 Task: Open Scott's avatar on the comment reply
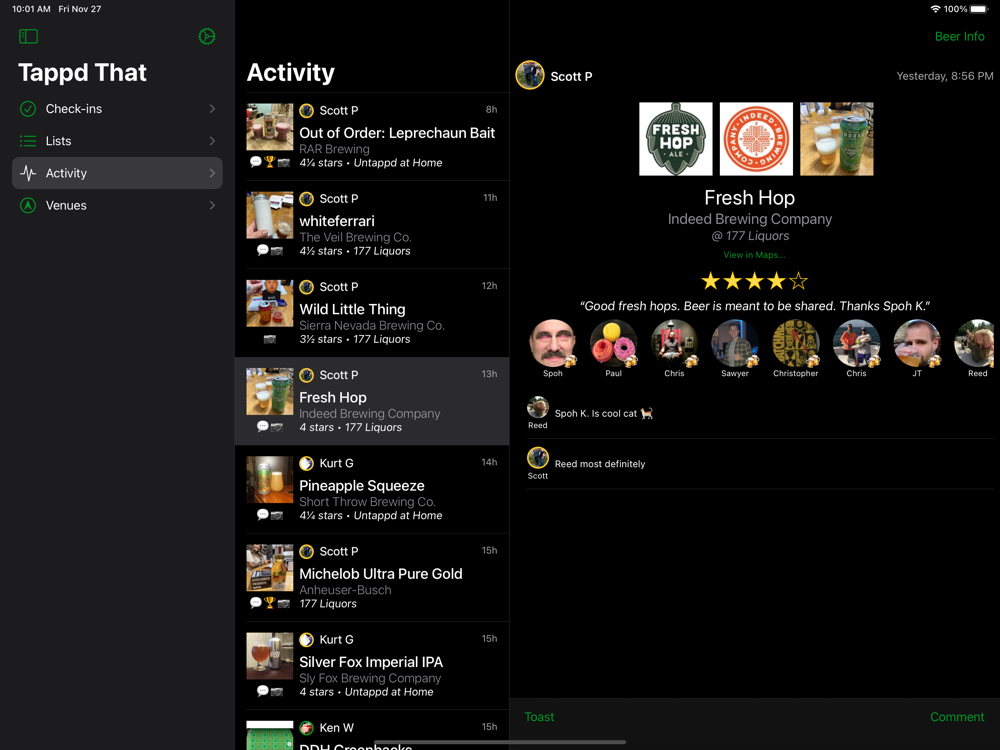(538, 457)
